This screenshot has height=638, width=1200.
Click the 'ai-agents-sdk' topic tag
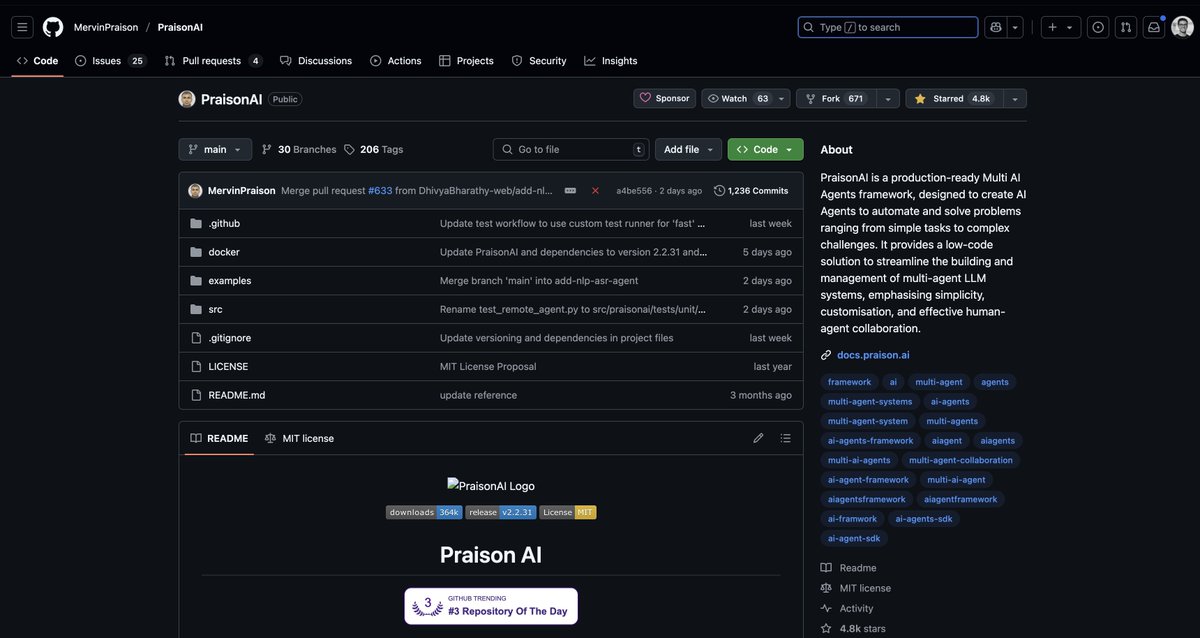(x=924, y=519)
